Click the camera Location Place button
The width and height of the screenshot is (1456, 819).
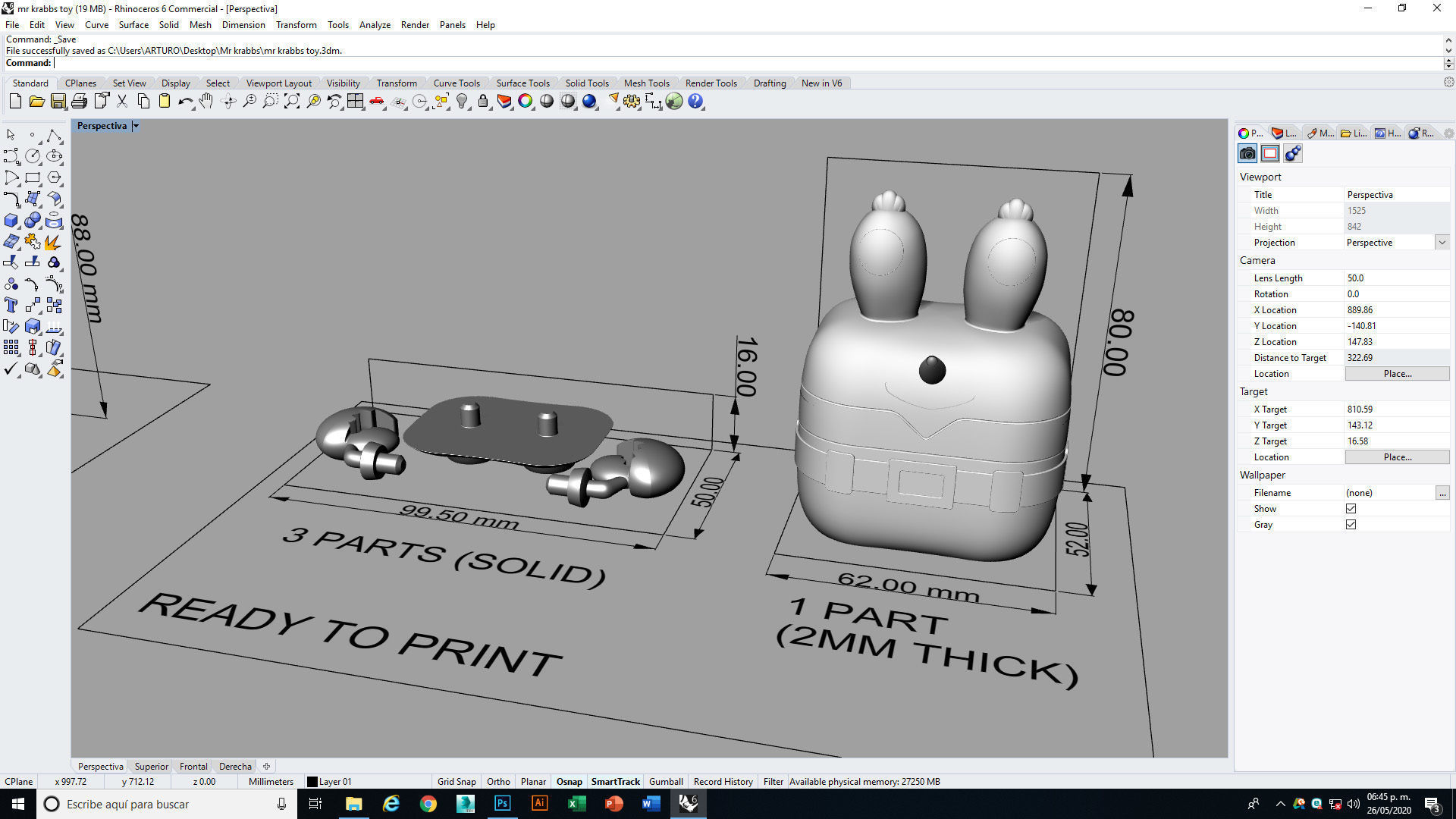[x=1397, y=374]
